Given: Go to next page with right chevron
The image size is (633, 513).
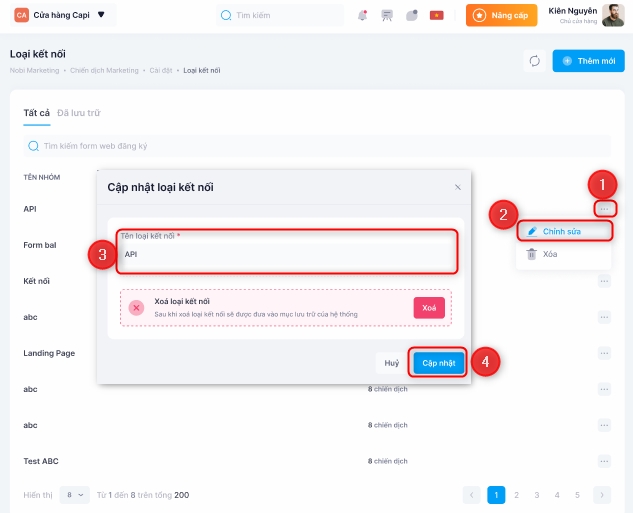Looking at the screenshot, I should (x=601, y=495).
